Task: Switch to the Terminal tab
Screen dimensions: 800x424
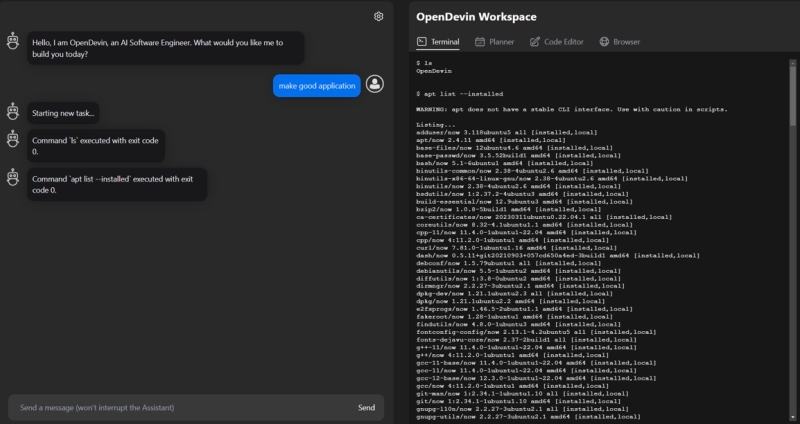Action: point(438,42)
